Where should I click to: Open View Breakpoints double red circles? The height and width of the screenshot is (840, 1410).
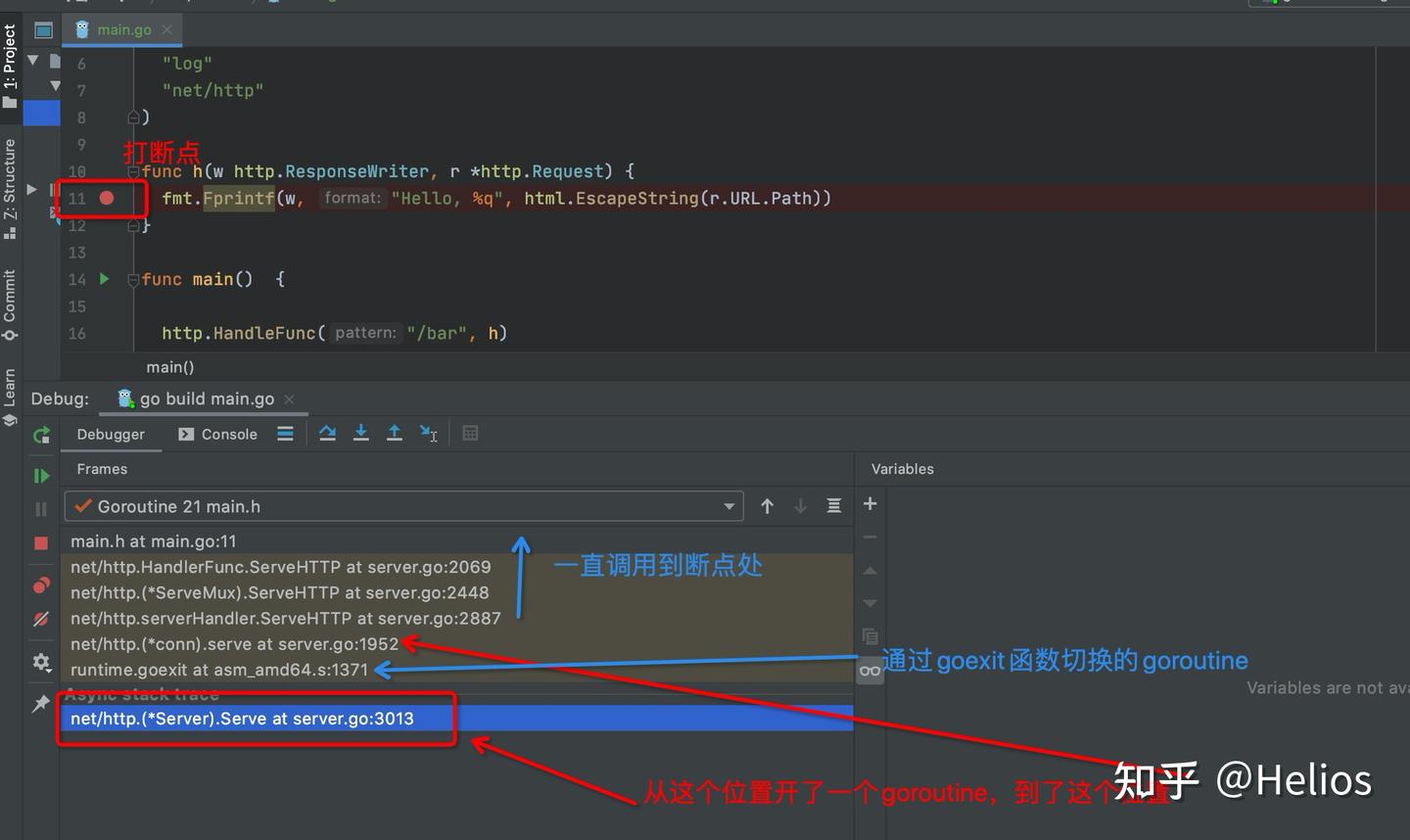tap(41, 585)
